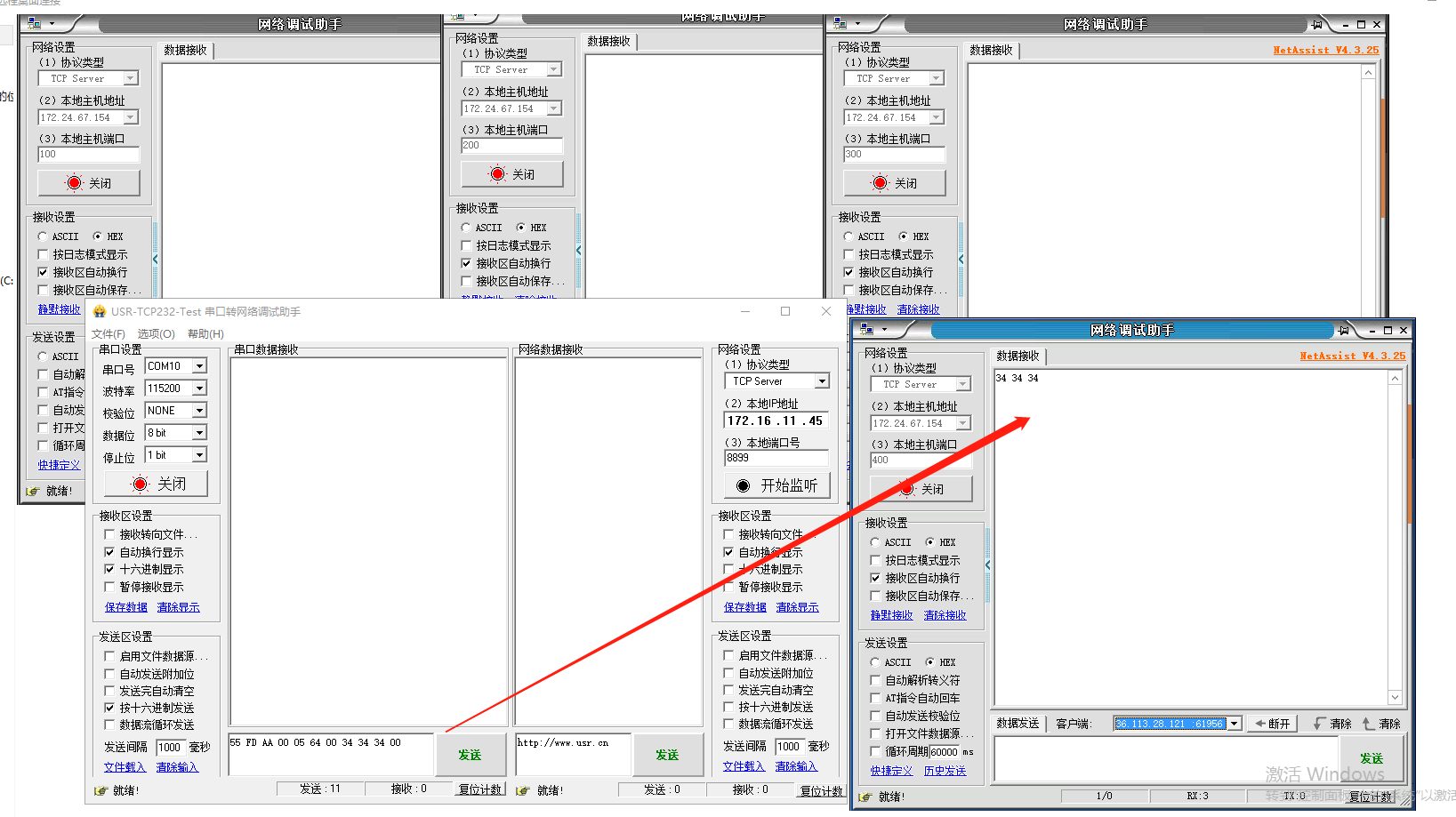Click the 发送 button in port 400 NetAssist window
Viewport: 1456px width, 817px height.
pos(1372,758)
